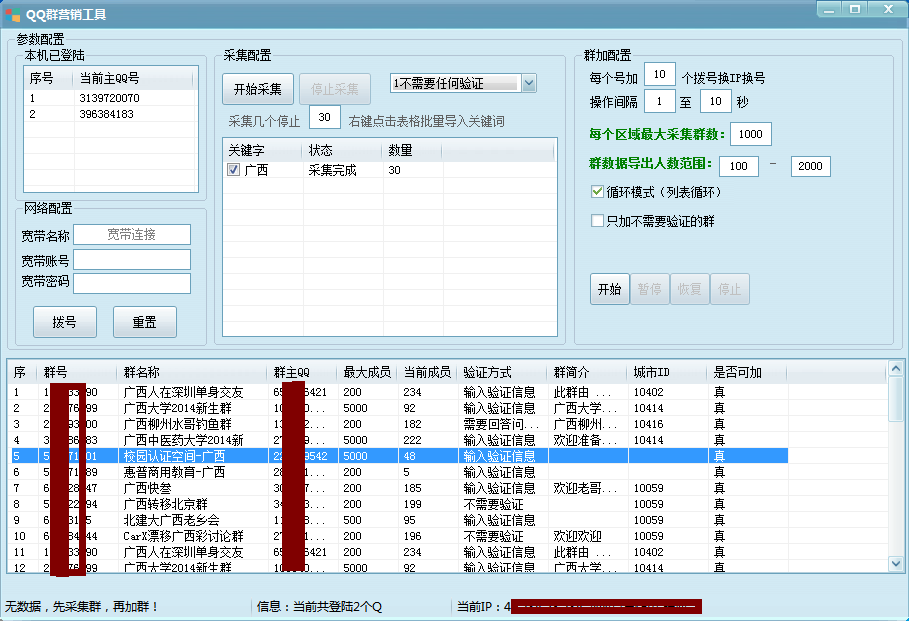Click the 恢复 resume button
Screen dimensions: 909x621
click(x=689, y=289)
